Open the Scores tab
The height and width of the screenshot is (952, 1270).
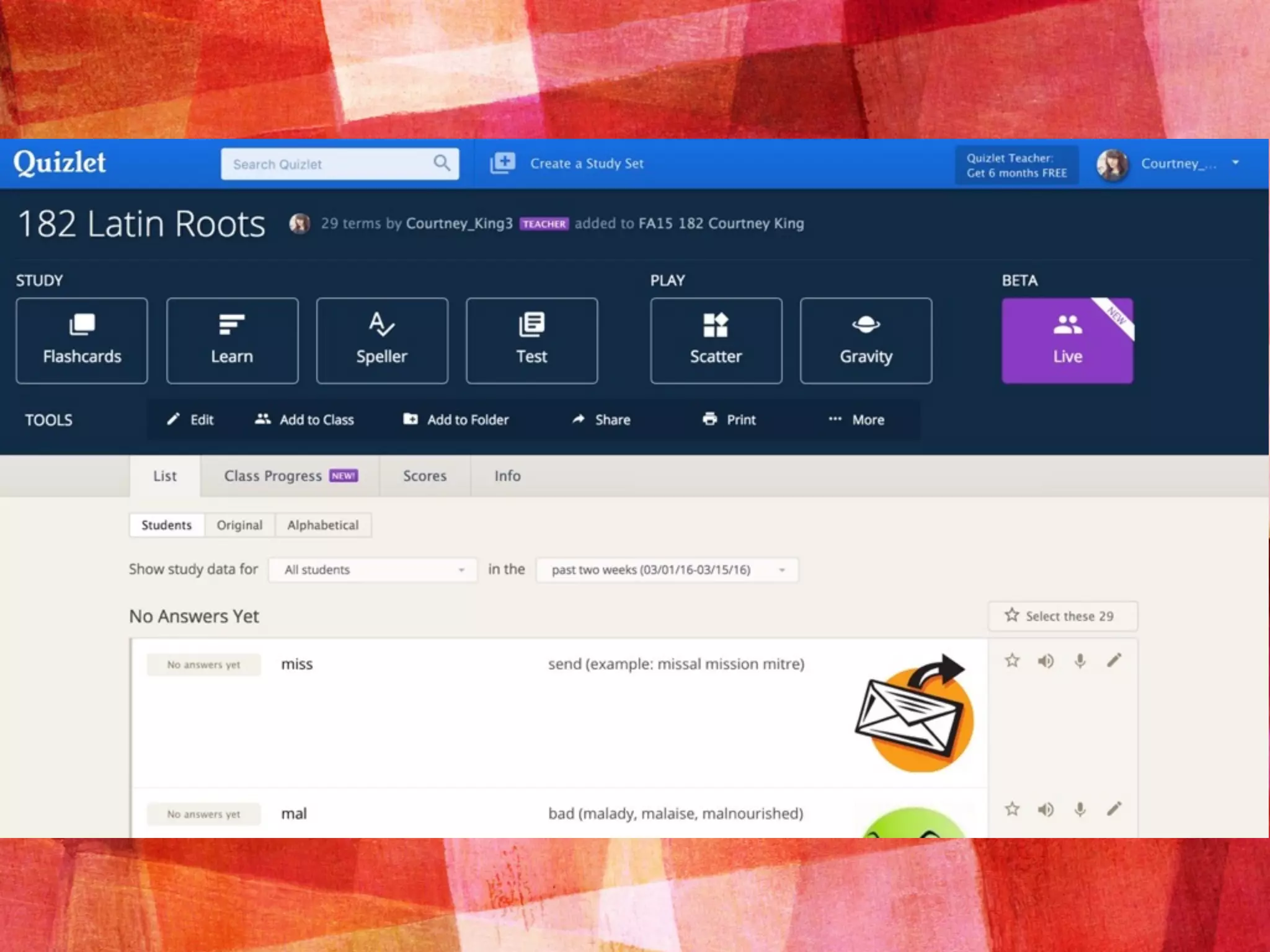pos(425,476)
